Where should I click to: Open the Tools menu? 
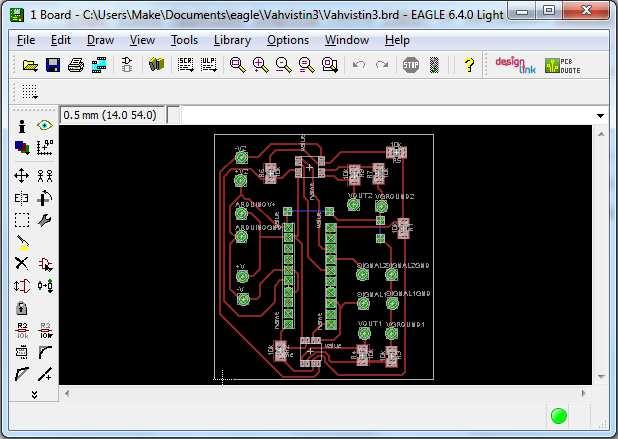(184, 40)
